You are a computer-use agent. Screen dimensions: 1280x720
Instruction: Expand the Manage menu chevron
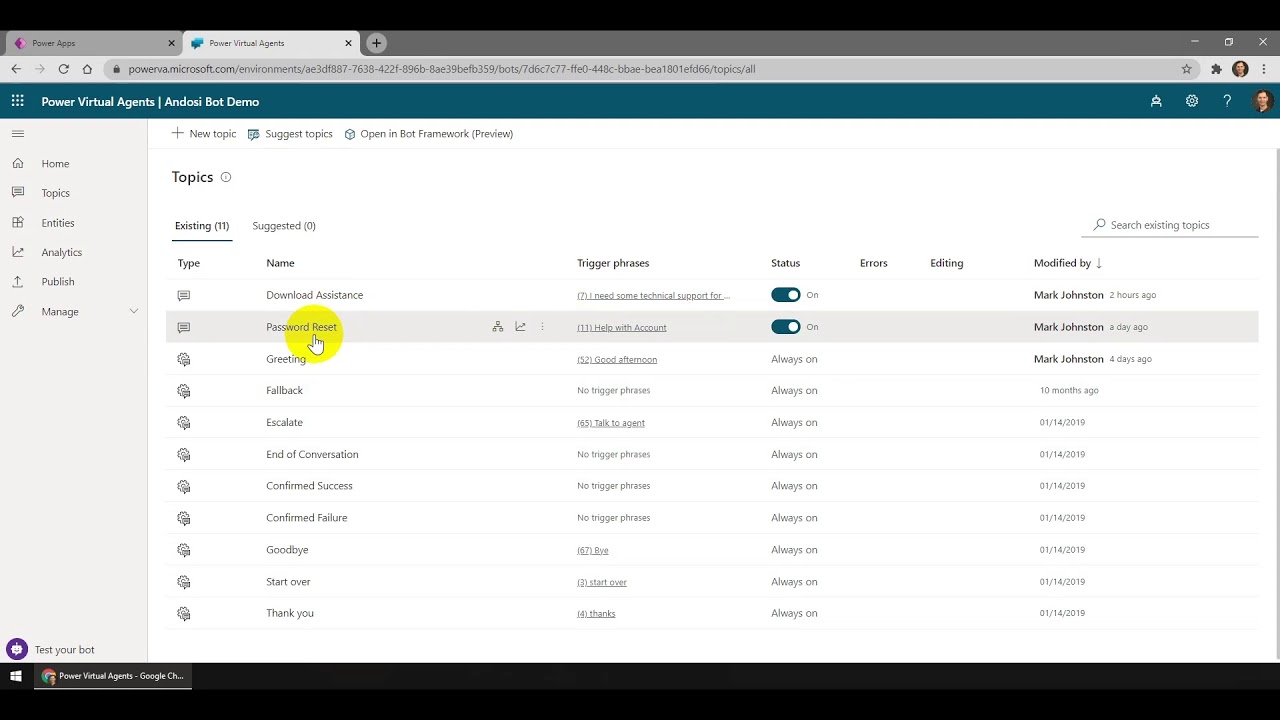tap(134, 311)
